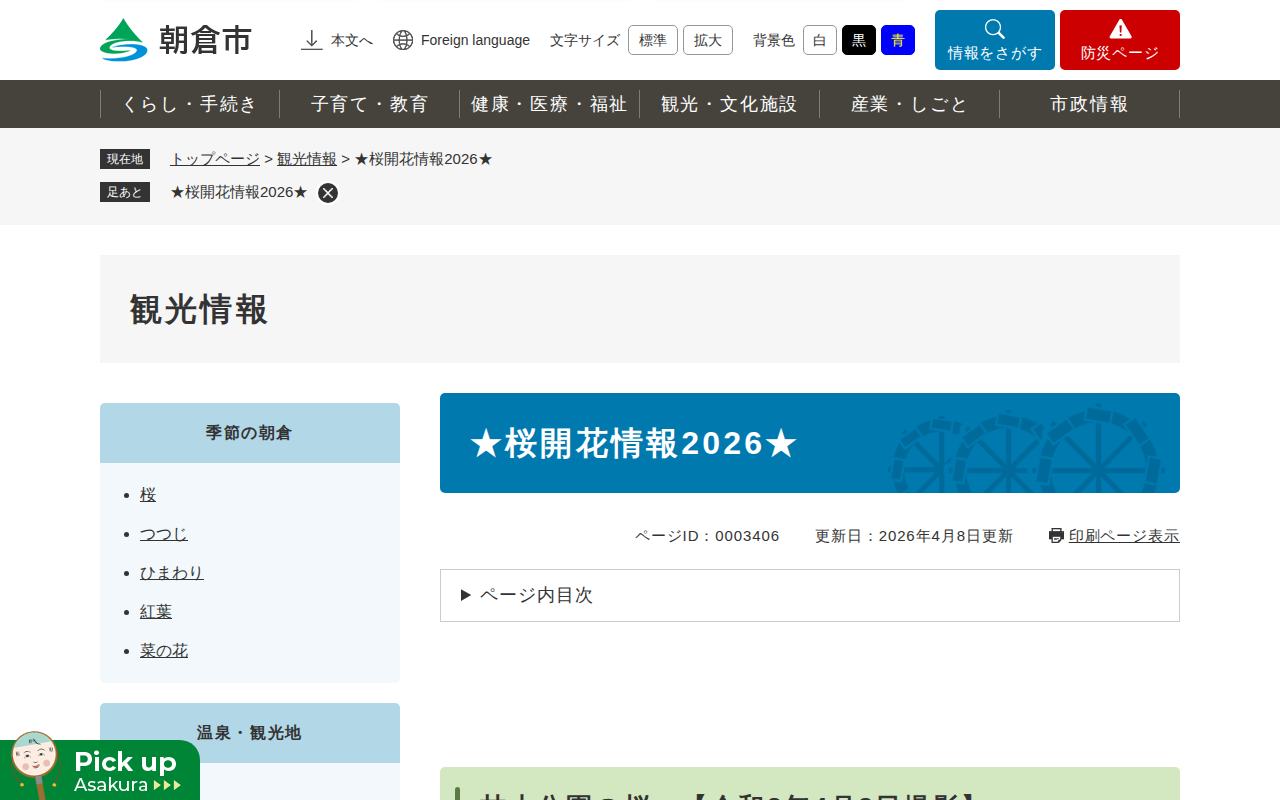
Task: Go to トップページ breadcrumb link
Action: click(215, 159)
